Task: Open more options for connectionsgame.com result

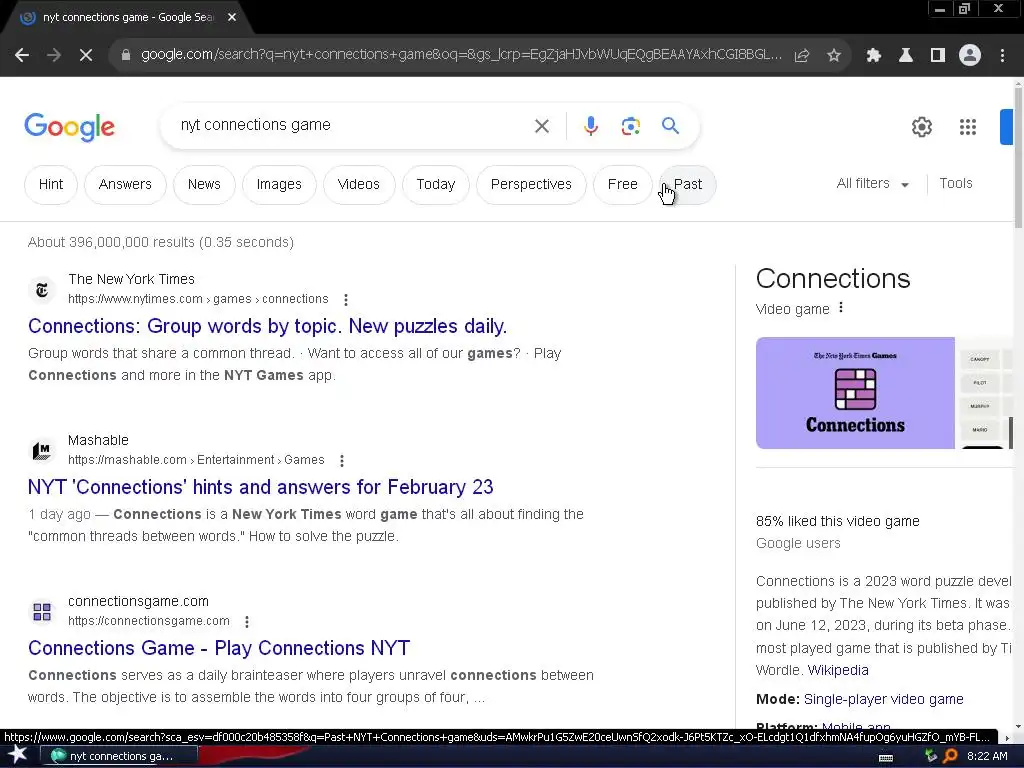Action: tap(246, 622)
